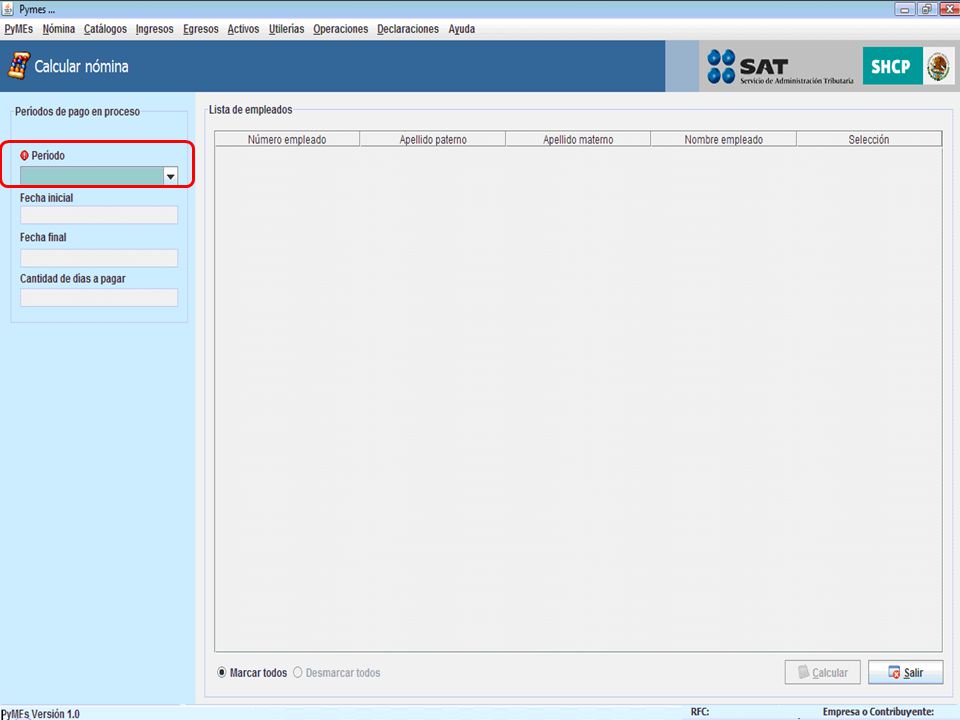The width and height of the screenshot is (960, 720).
Task: Click the abacus Calcular nómina icon
Action: (18, 66)
